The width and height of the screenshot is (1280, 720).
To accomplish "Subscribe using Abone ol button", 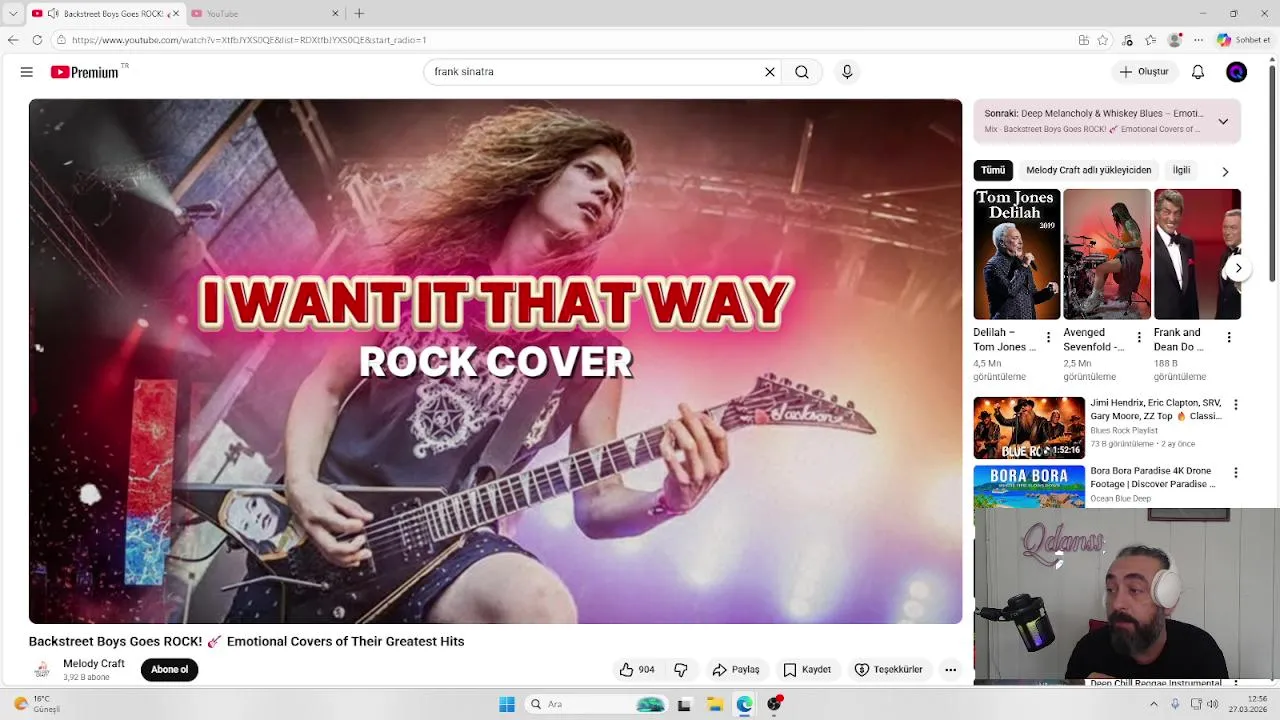I will coord(169,670).
